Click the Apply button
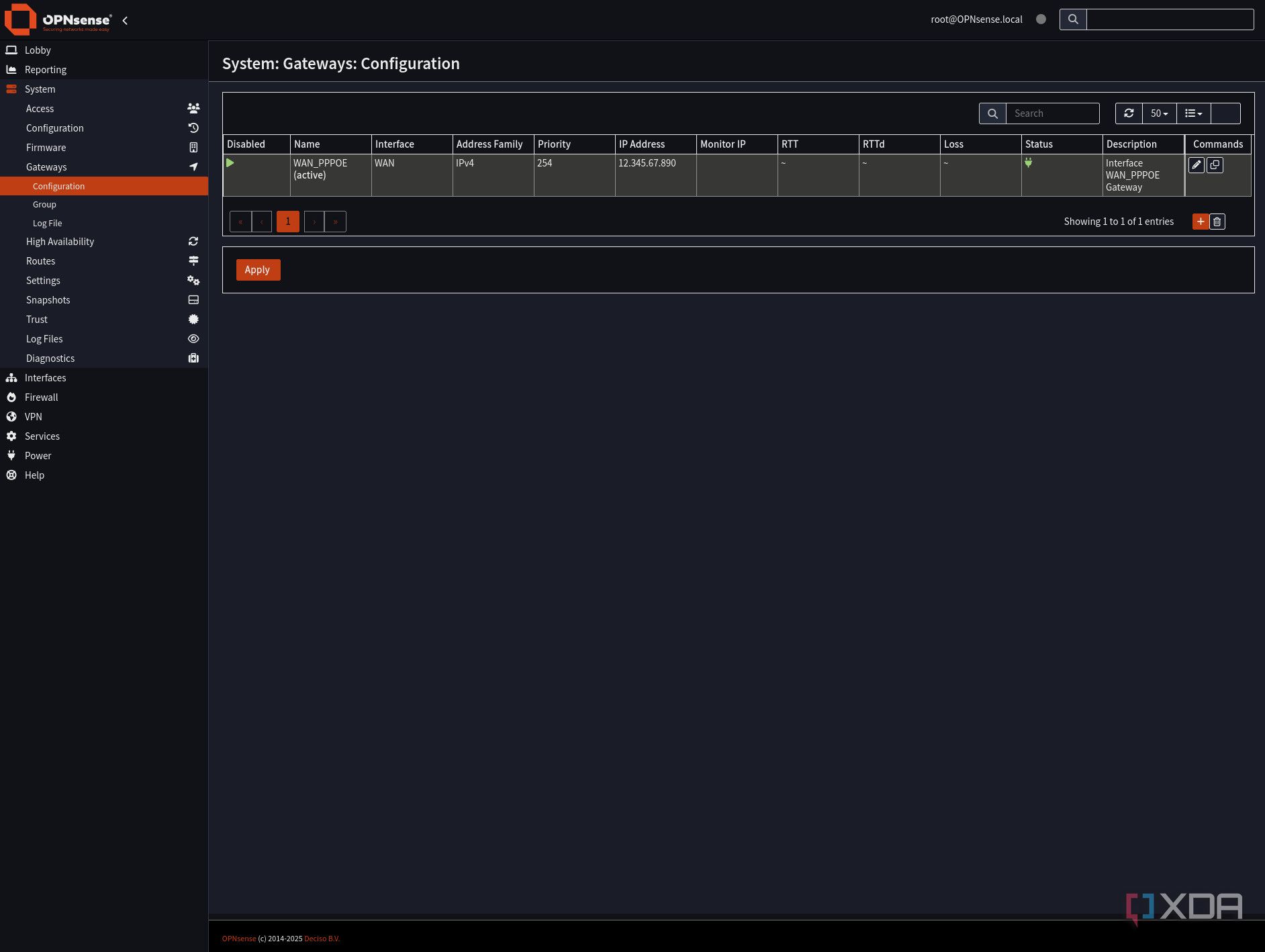 pos(258,270)
